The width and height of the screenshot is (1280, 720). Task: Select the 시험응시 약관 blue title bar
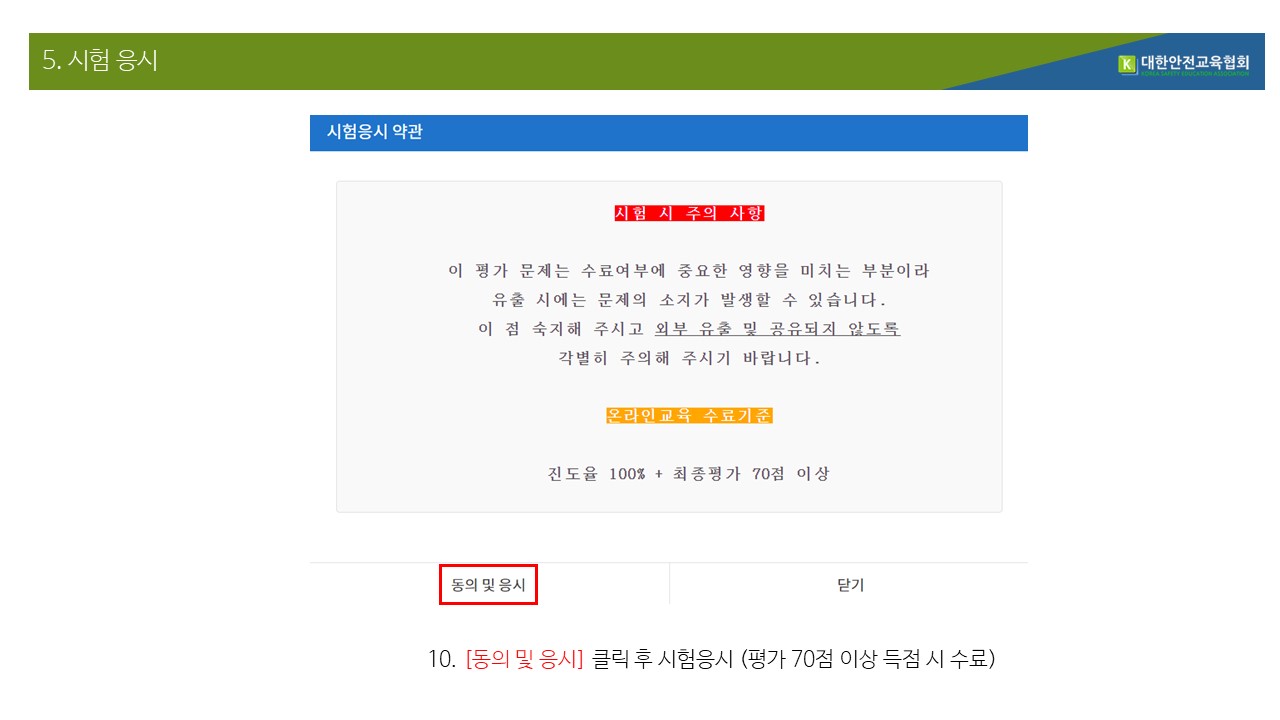[668, 132]
